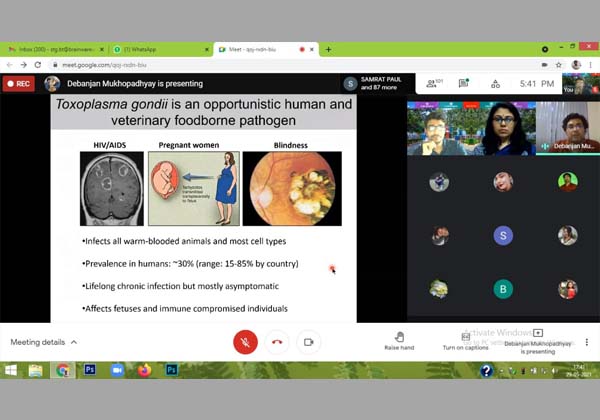The height and width of the screenshot is (420, 600).
Task: Open Zoom from the Windows taskbar
Action: tap(117, 370)
